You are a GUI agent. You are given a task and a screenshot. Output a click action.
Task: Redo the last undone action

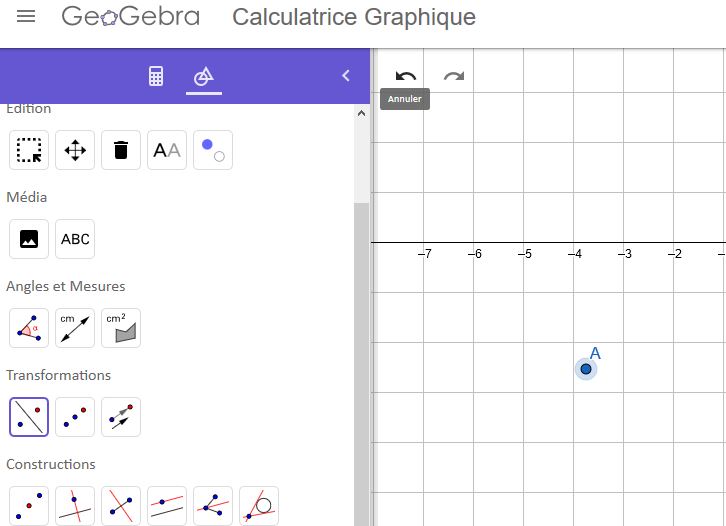[454, 76]
